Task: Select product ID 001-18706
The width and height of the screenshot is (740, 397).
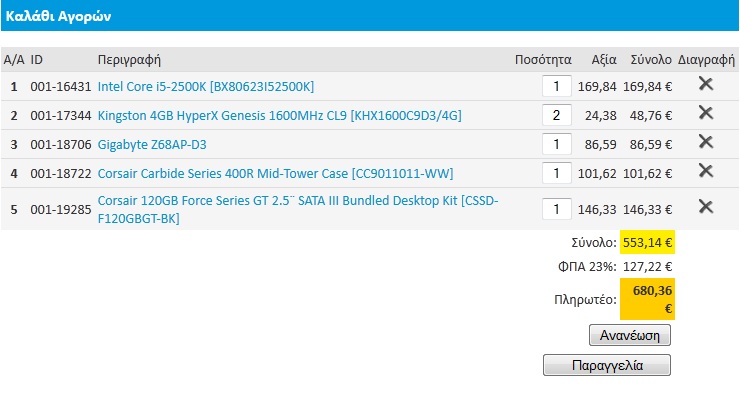Action: pos(60,144)
